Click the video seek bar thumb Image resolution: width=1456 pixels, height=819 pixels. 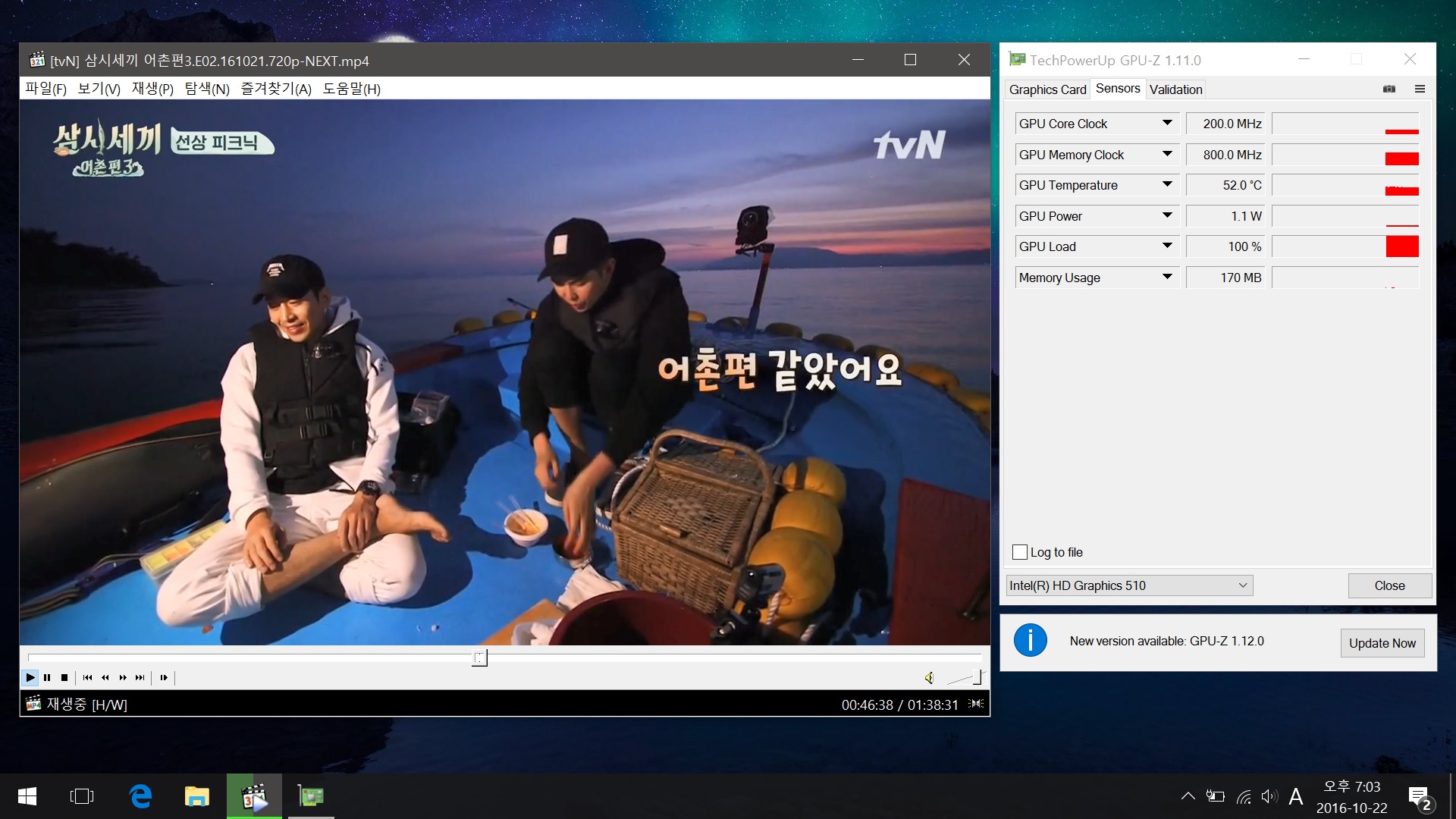pos(479,657)
